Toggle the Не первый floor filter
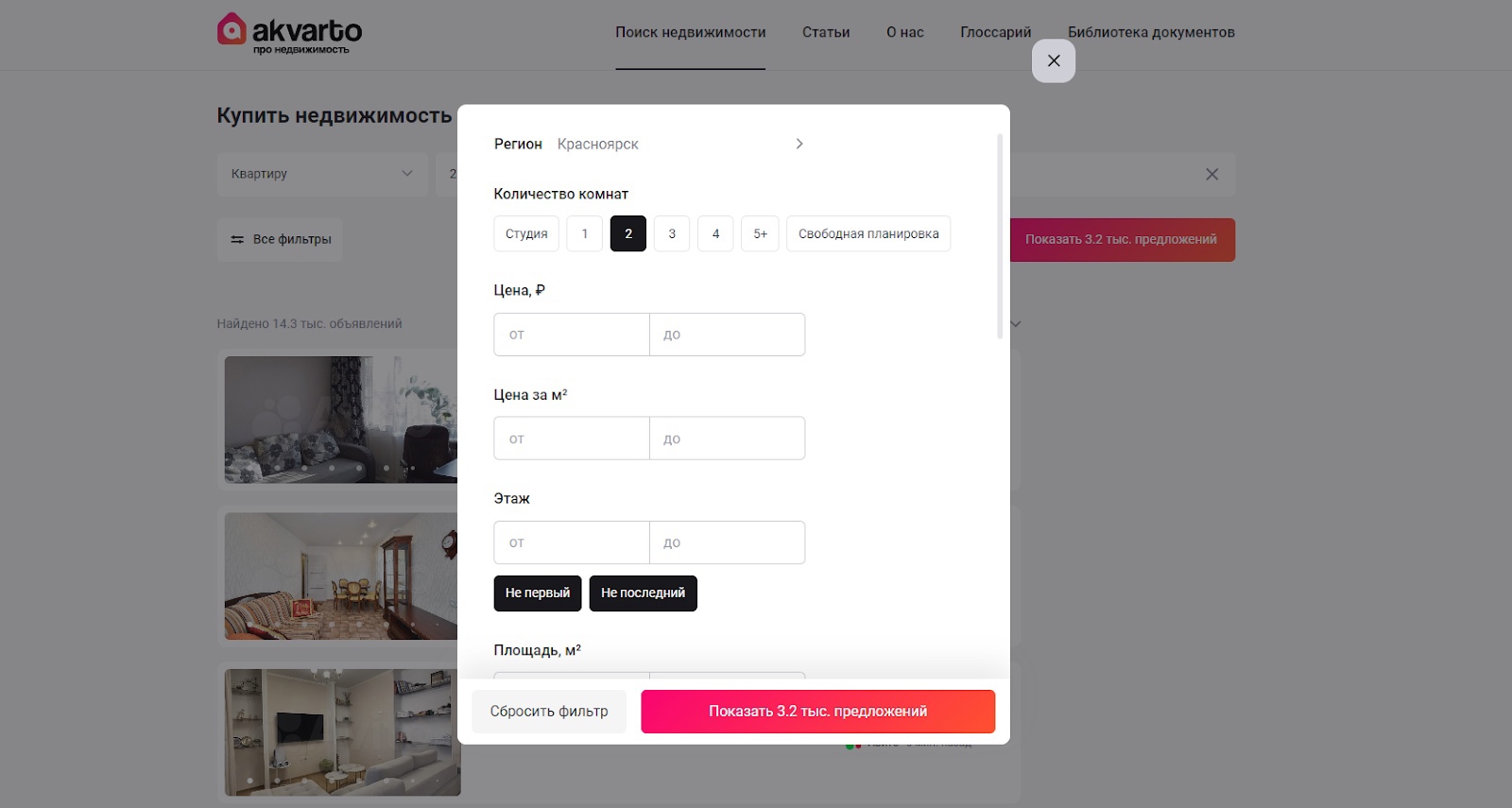The image size is (1512, 808). 538,593
